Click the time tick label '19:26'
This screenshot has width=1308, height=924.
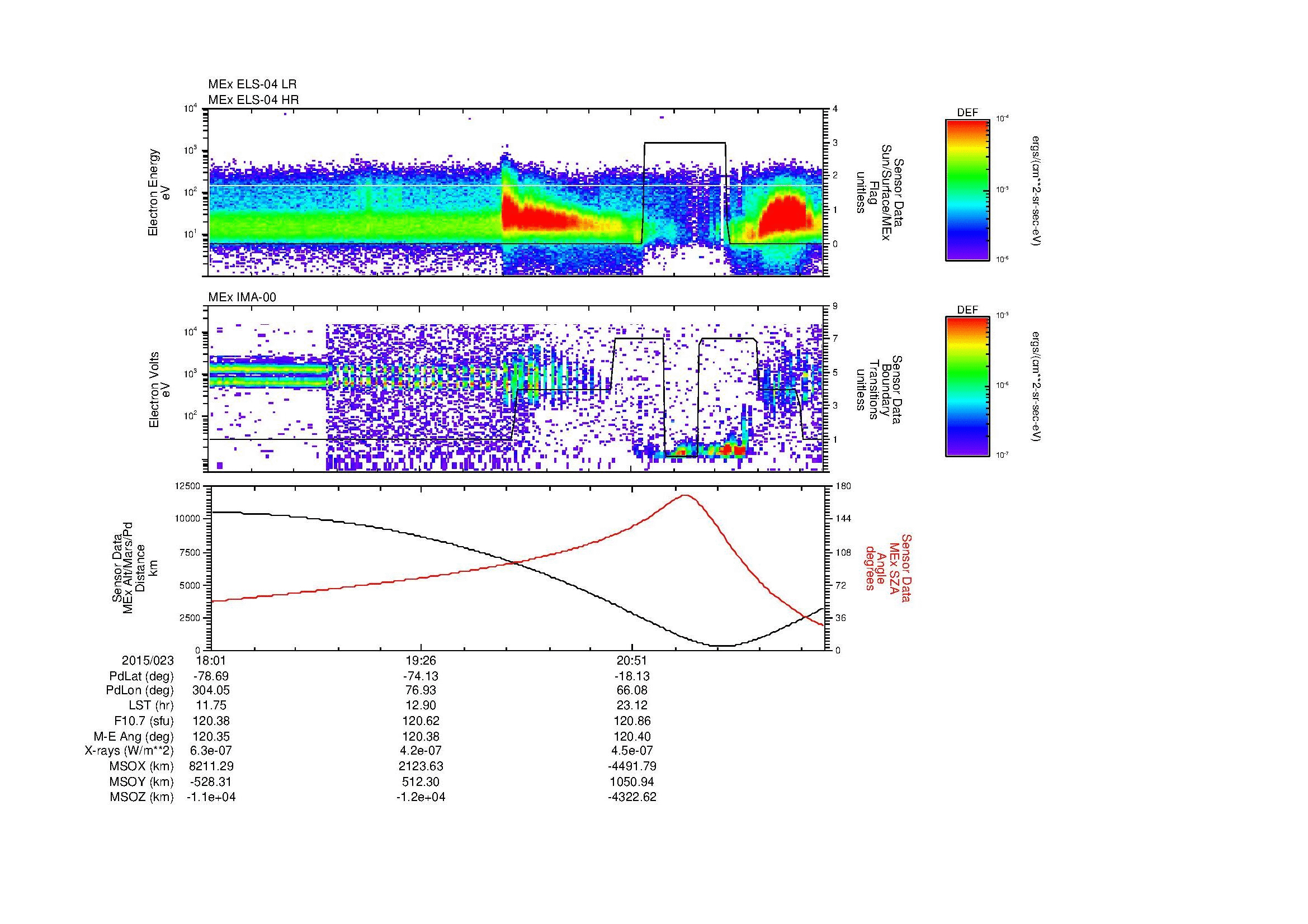[421, 660]
